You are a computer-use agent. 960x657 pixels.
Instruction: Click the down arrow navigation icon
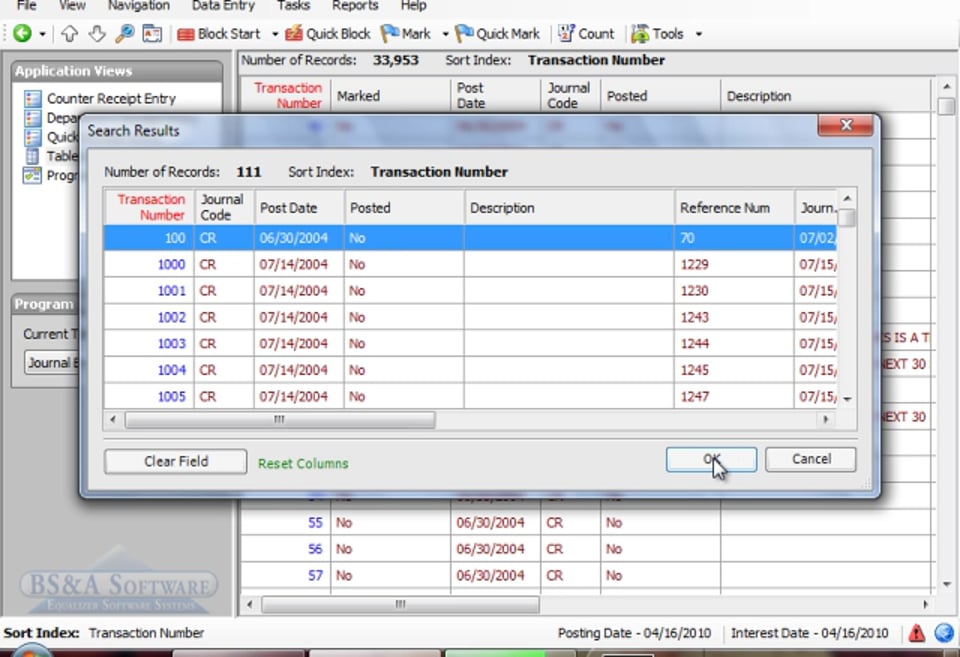coord(97,33)
